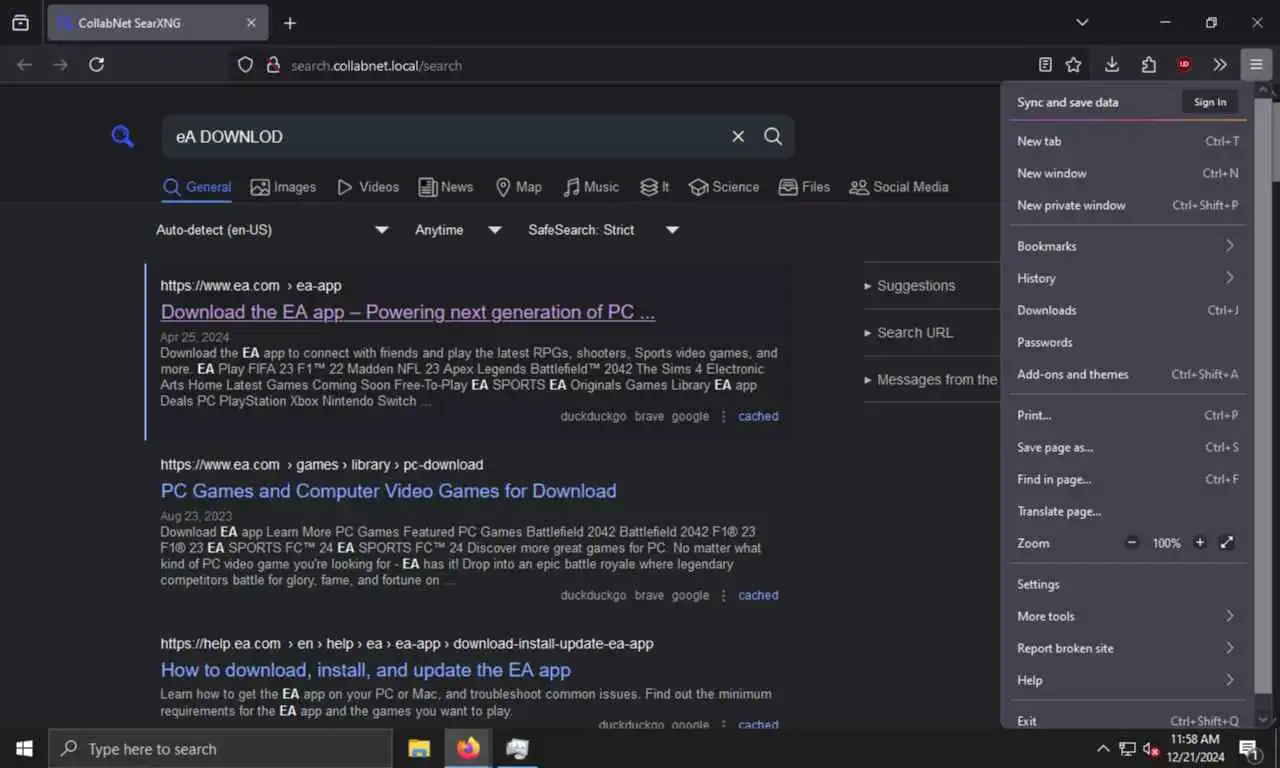Open the Windows Start menu
This screenshot has height=768, width=1280.
(x=24, y=748)
